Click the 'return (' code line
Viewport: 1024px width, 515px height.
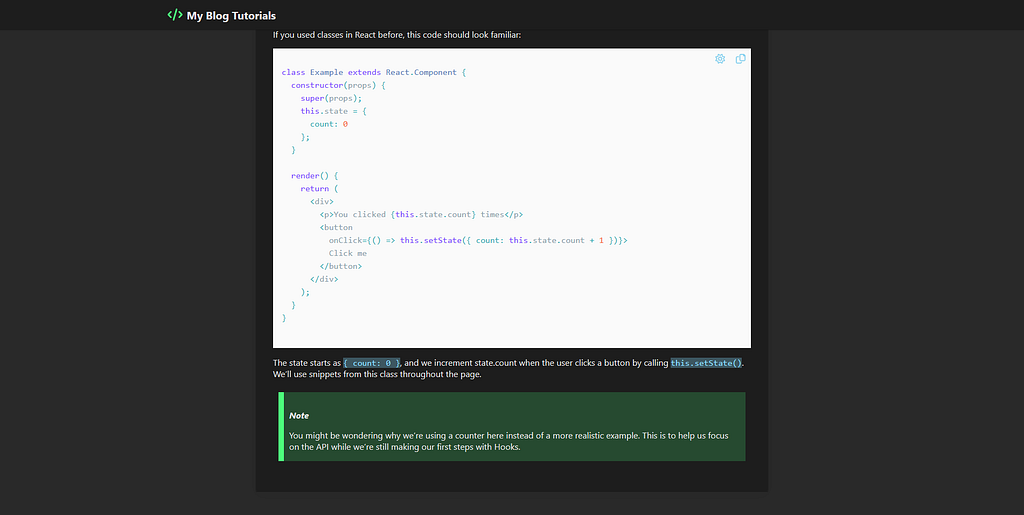point(319,189)
